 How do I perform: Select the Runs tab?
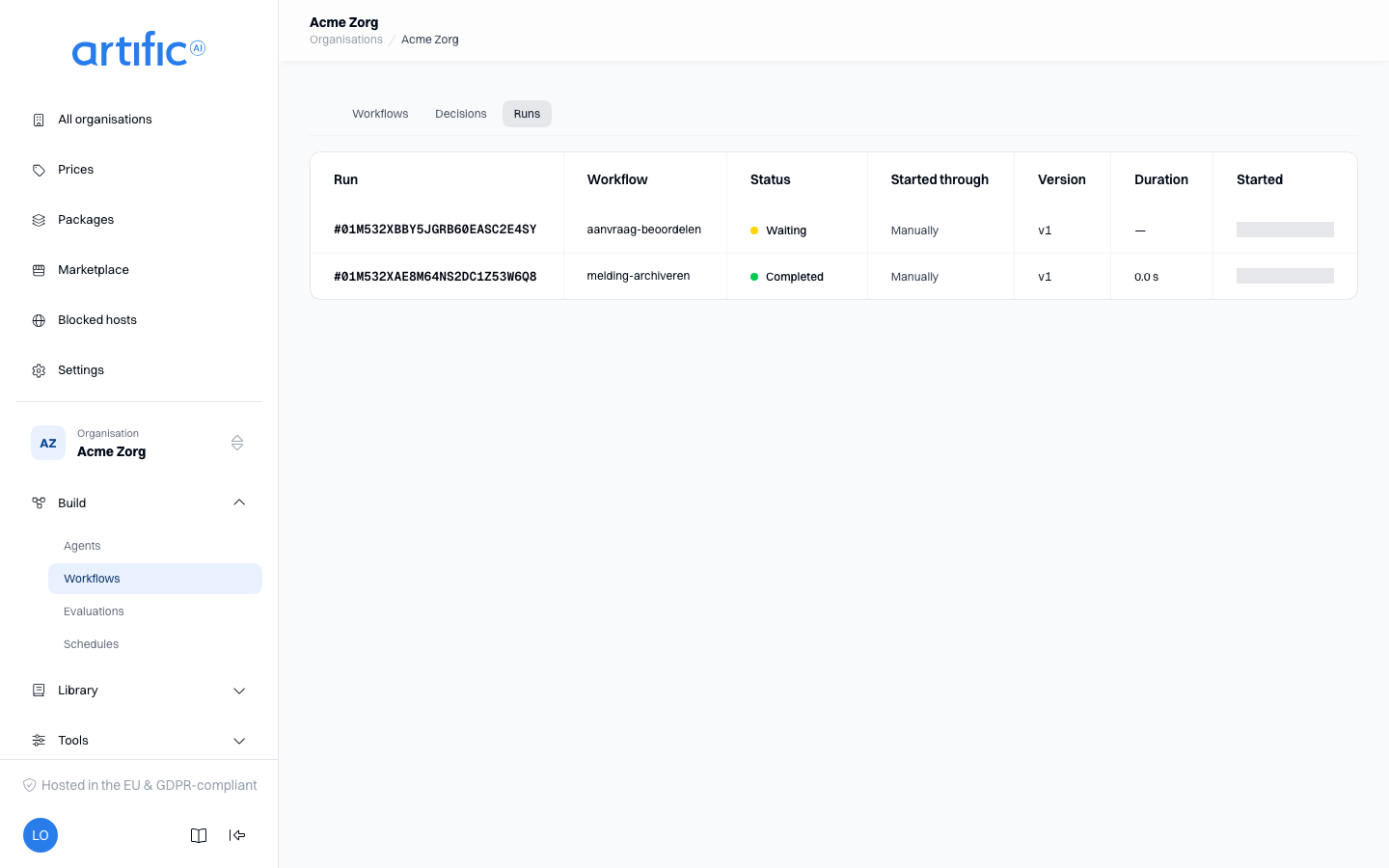(527, 114)
